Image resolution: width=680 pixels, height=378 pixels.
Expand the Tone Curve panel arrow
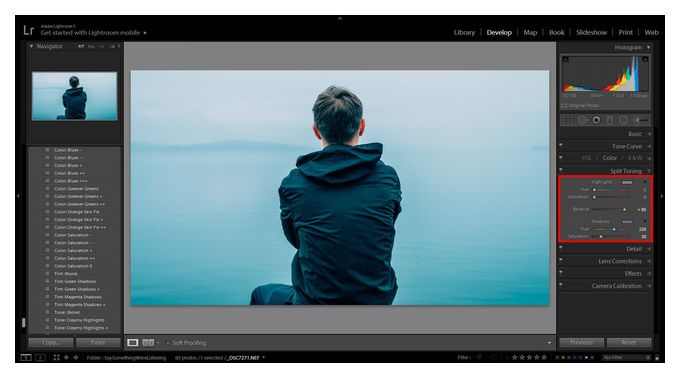649,147
